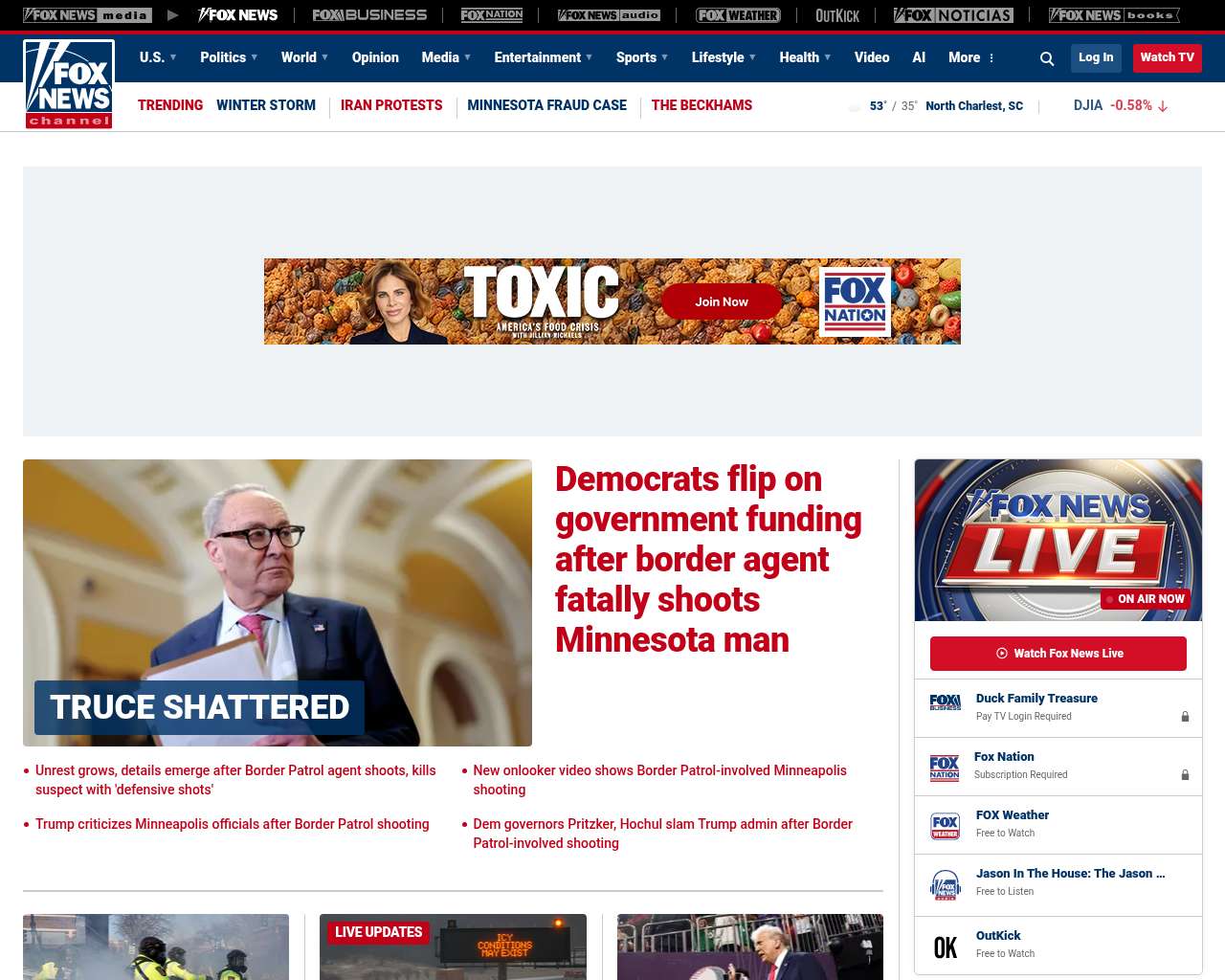Click the OK OutKick icon in sidebar

945,947
